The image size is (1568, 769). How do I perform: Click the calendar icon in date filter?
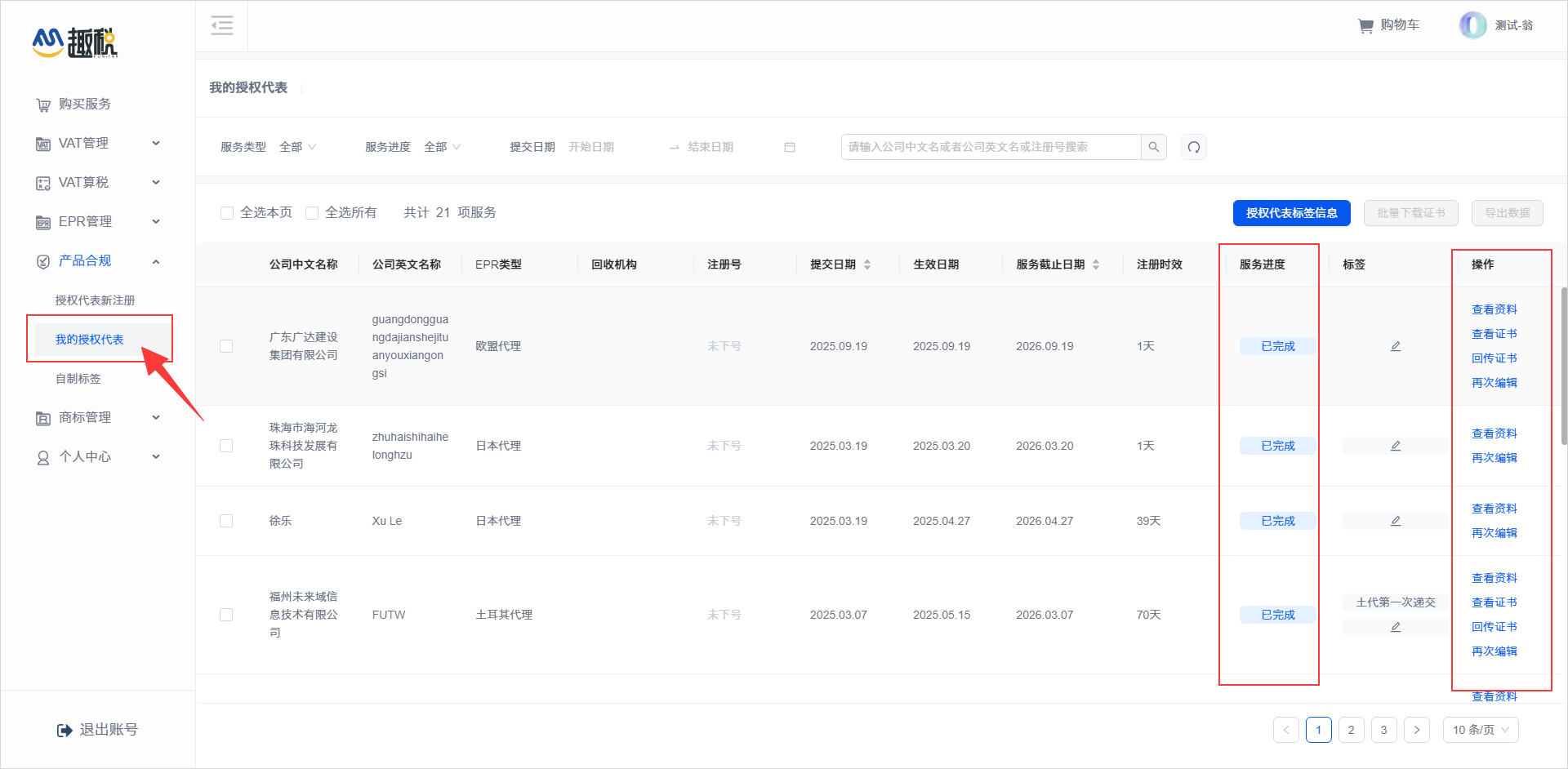[789, 147]
